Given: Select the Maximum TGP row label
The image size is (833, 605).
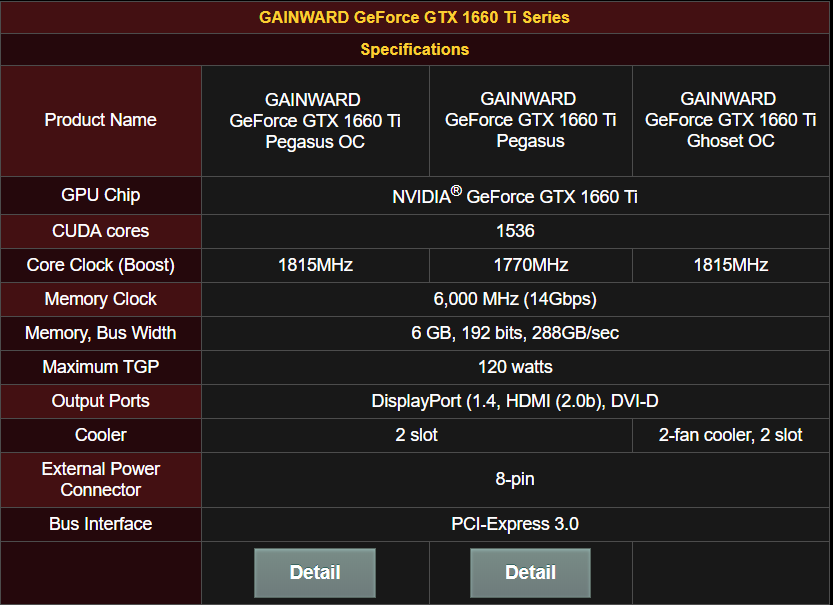Looking at the screenshot, I should [x=101, y=367].
